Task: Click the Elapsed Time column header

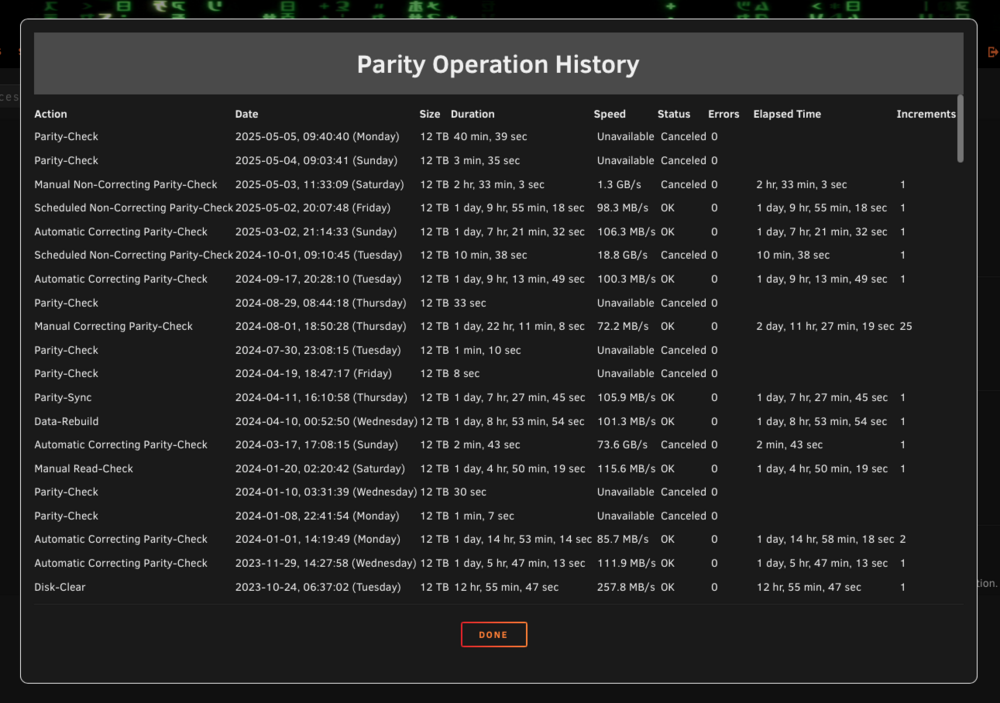Action: coord(787,114)
